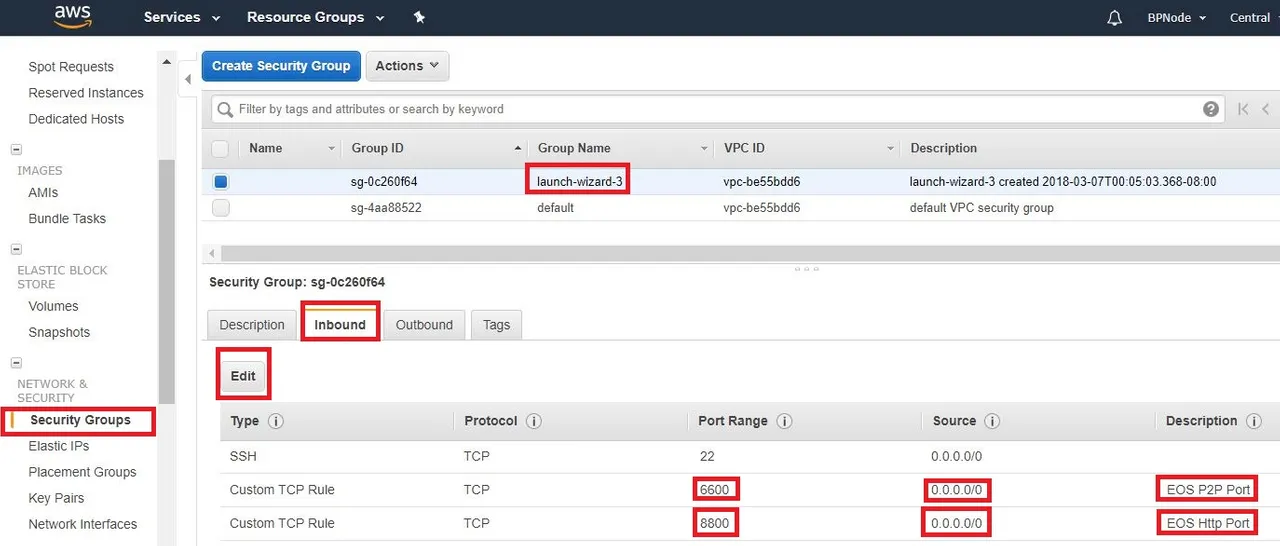
Task: Select Security Groups in the sidebar
Action: coord(80,420)
